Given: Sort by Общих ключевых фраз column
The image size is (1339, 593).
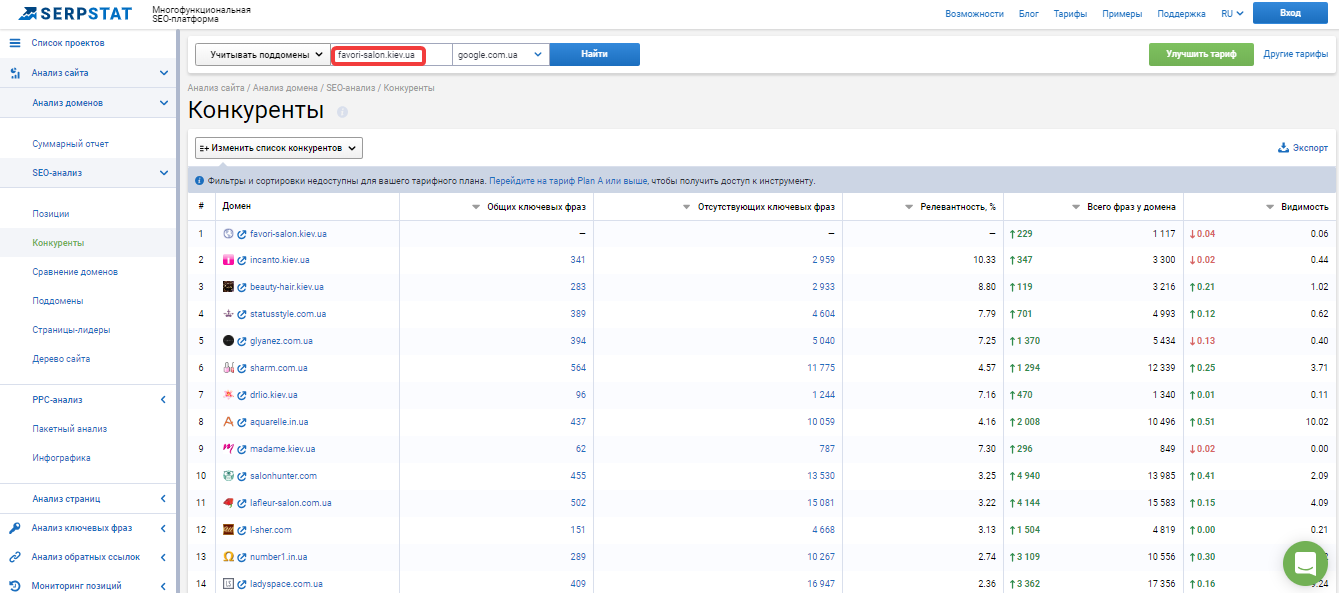Looking at the screenshot, I should [x=528, y=207].
